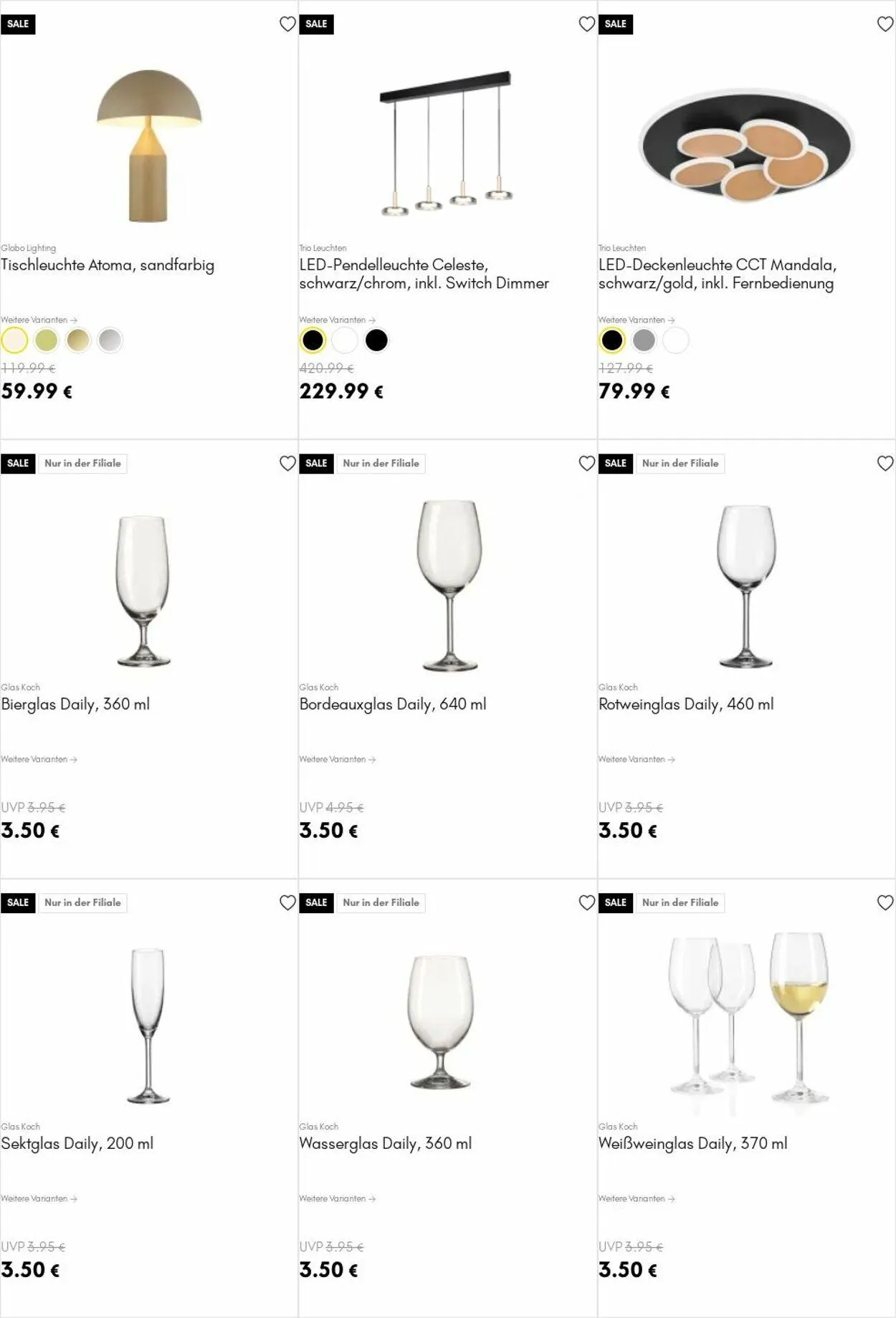Screen dimensions: 896x1318
Task: Choose gold color variant of Atoma lamp
Action: tap(78, 340)
